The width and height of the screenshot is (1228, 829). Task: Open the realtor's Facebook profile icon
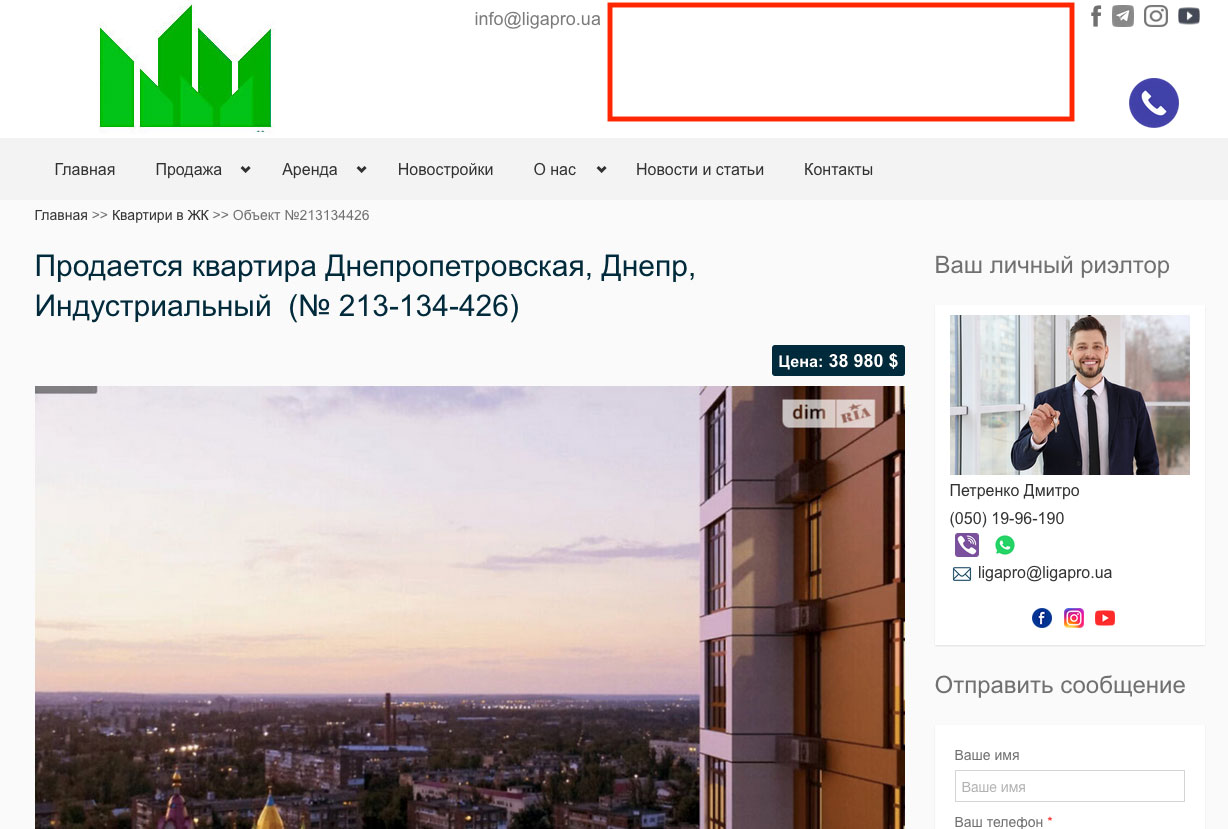(x=1042, y=618)
